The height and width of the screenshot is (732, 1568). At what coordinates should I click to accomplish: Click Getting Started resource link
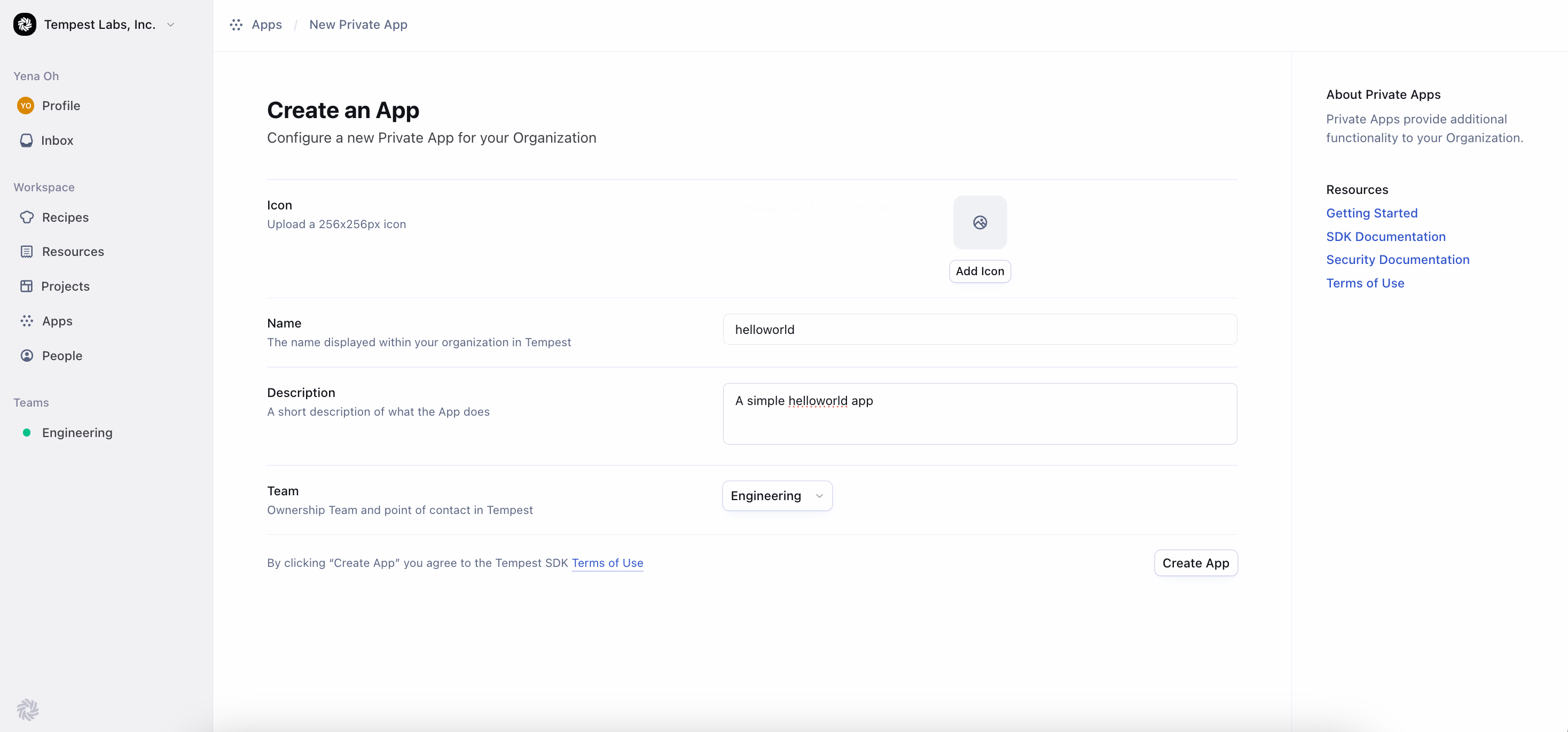click(x=1371, y=213)
